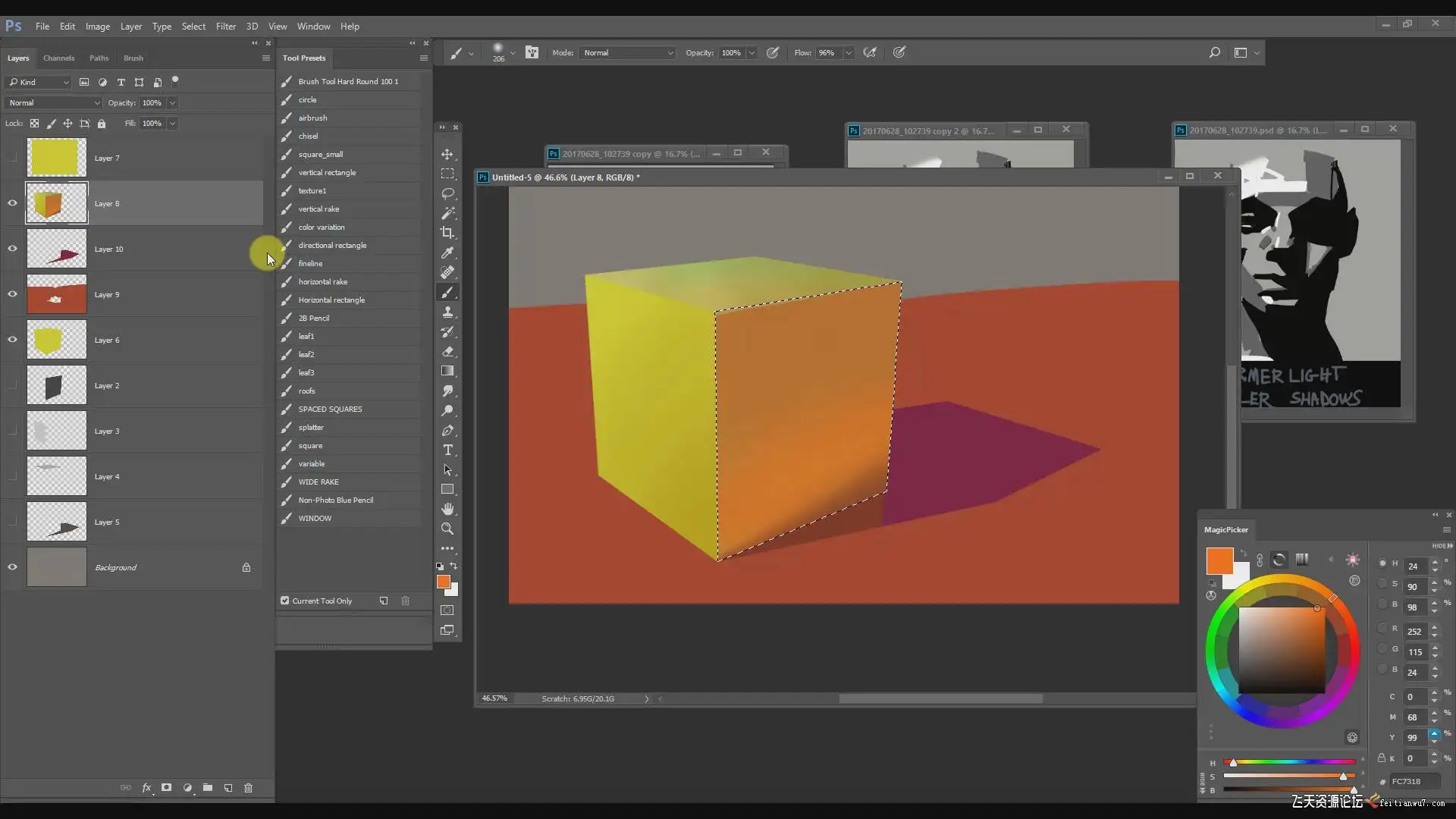This screenshot has width=1456, height=819.
Task: Hide the Background layer visibility eye
Action: [12, 567]
